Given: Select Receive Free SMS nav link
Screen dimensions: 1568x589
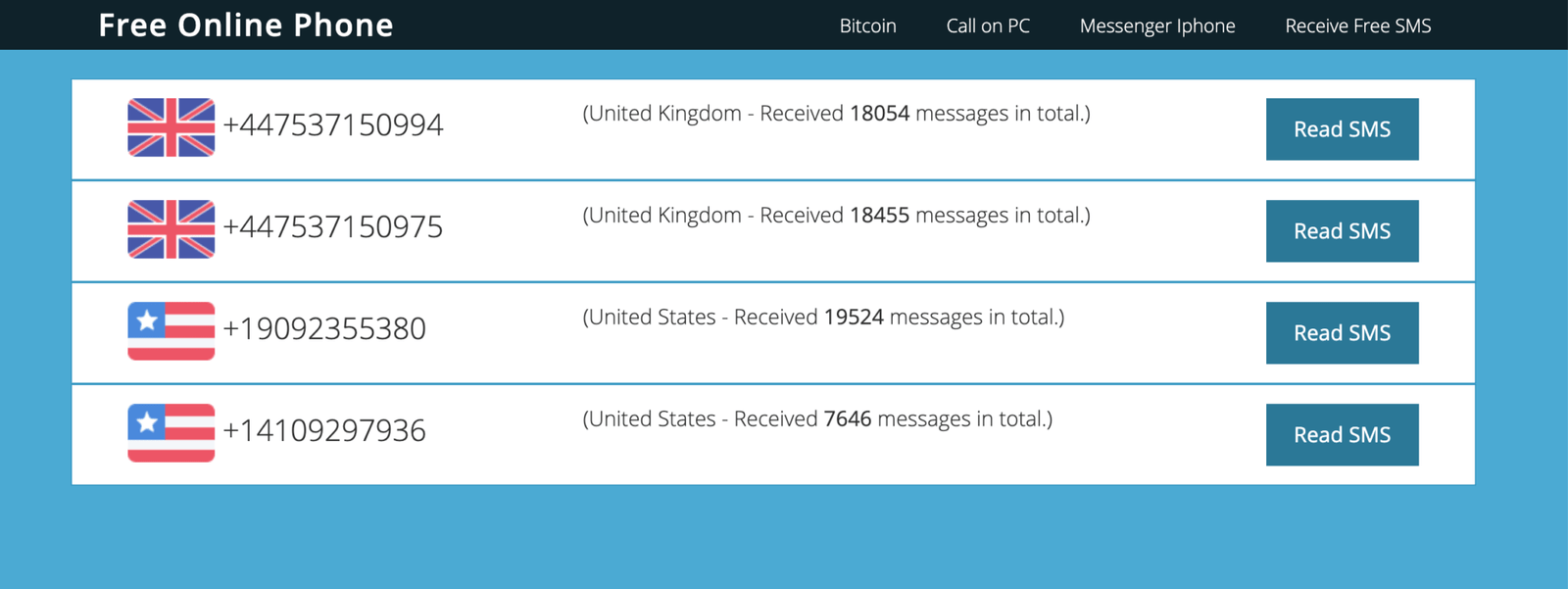Looking at the screenshot, I should point(1357,25).
